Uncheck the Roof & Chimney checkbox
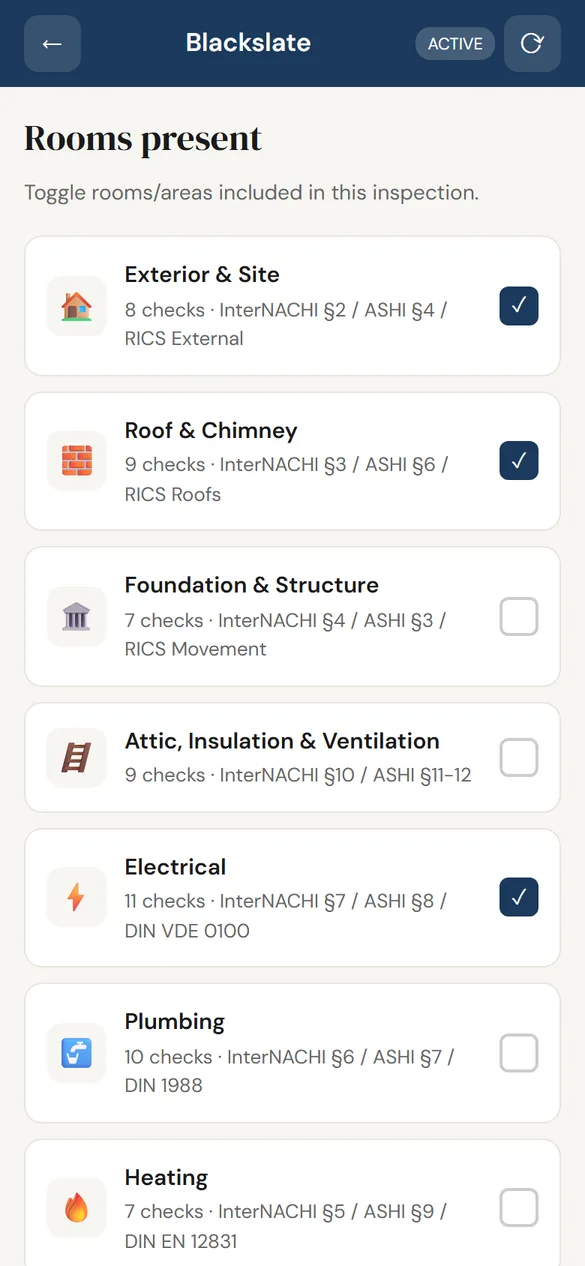The height and width of the screenshot is (1266, 585). point(519,461)
